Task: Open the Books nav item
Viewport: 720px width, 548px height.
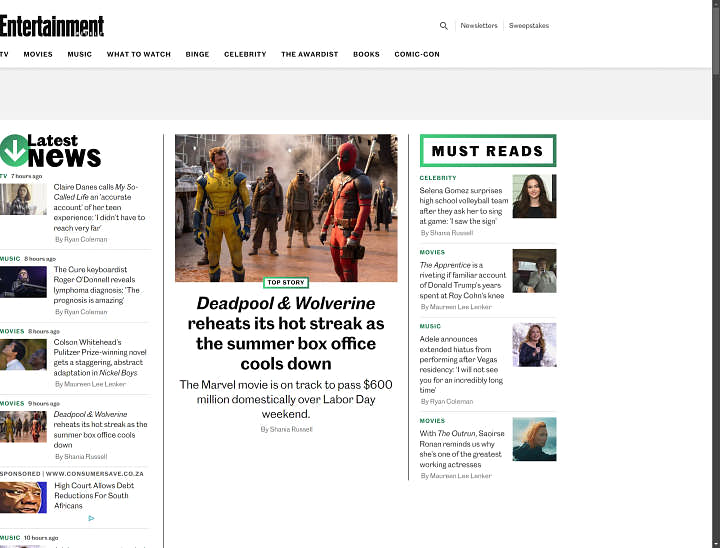Action: [366, 54]
